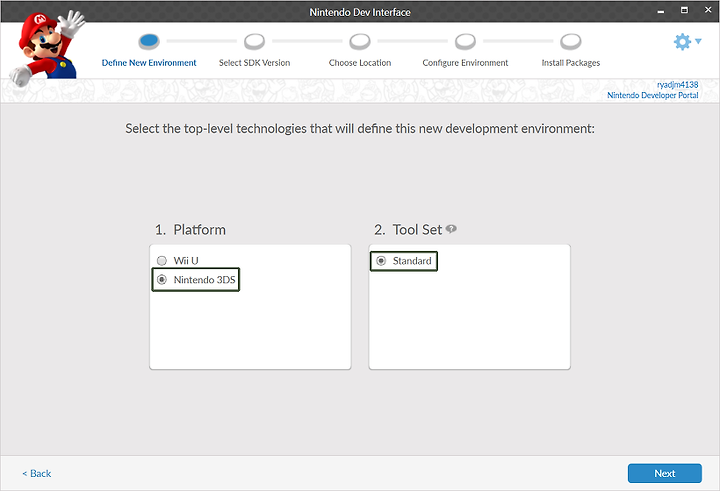720x491 pixels.
Task: Click the '1. Platform' heading
Action: tap(190, 230)
